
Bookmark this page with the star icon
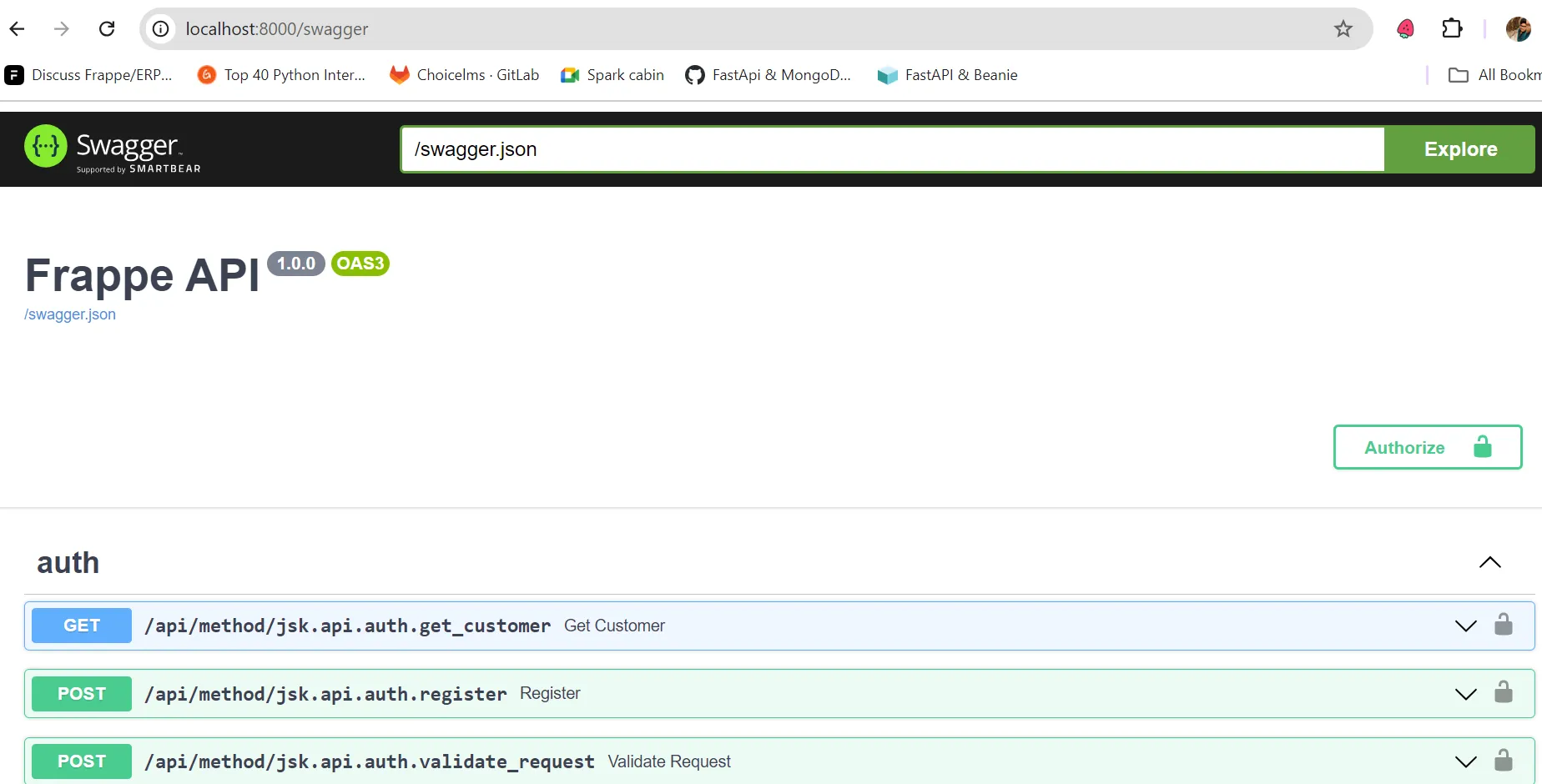[1343, 29]
